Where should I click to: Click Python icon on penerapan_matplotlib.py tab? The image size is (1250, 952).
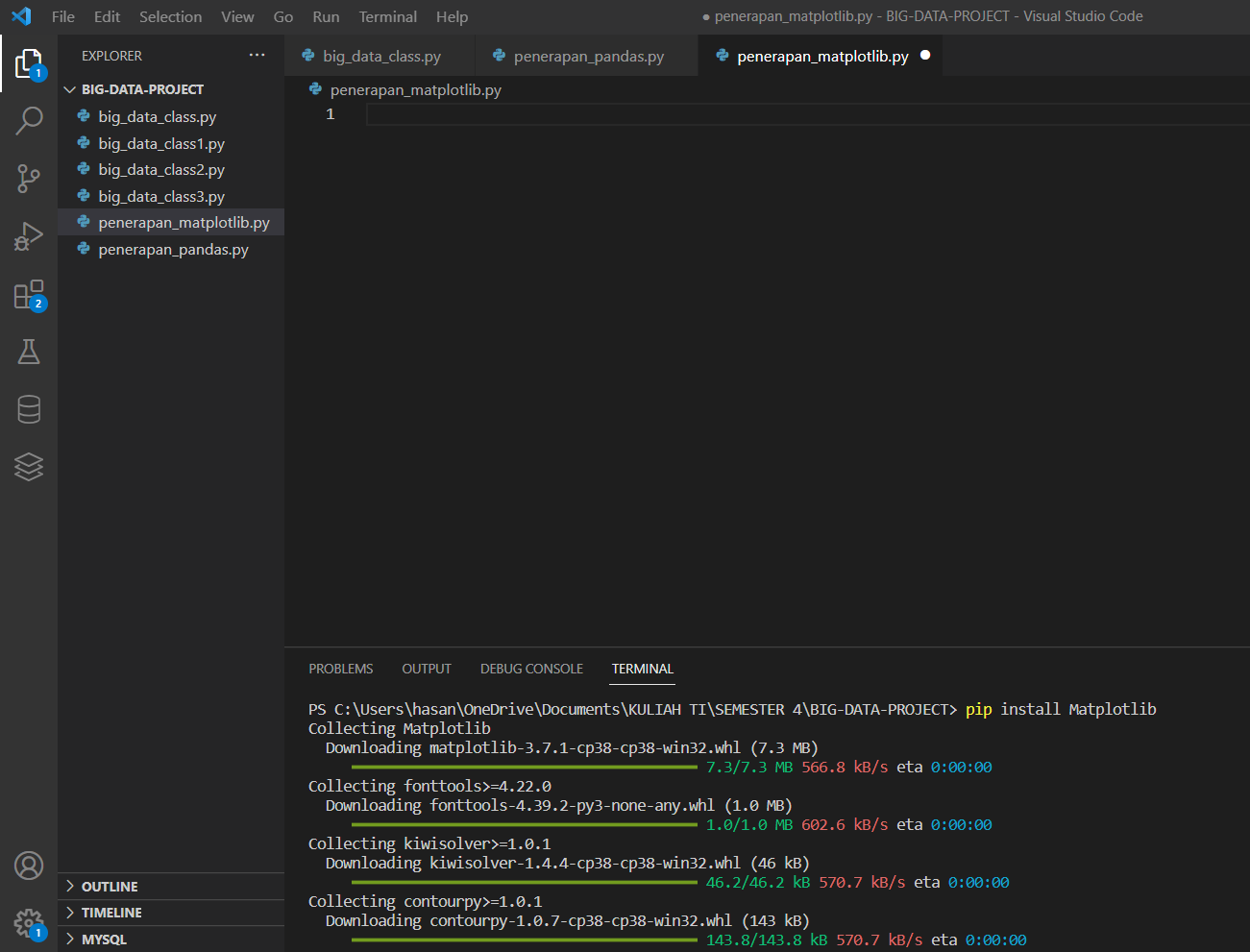(723, 56)
